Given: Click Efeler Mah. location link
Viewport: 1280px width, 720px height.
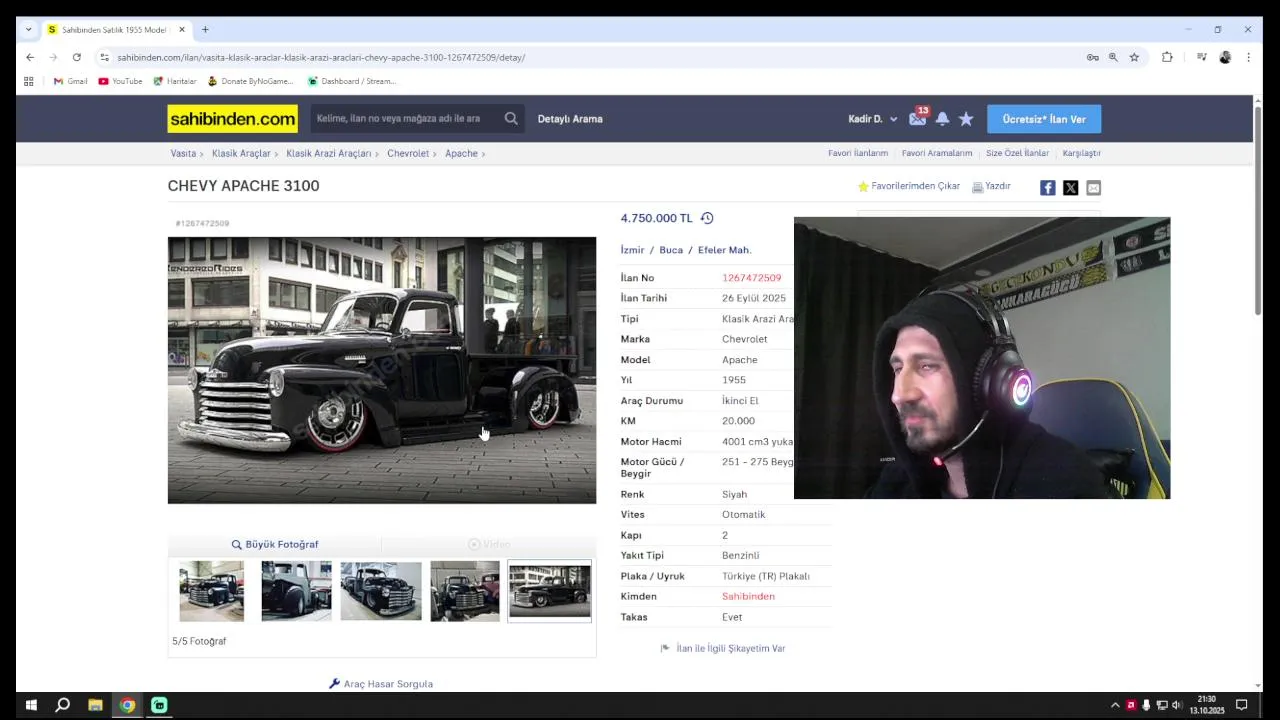Looking at the screenshot, I should pyautogui.click(x=724, y=250).
